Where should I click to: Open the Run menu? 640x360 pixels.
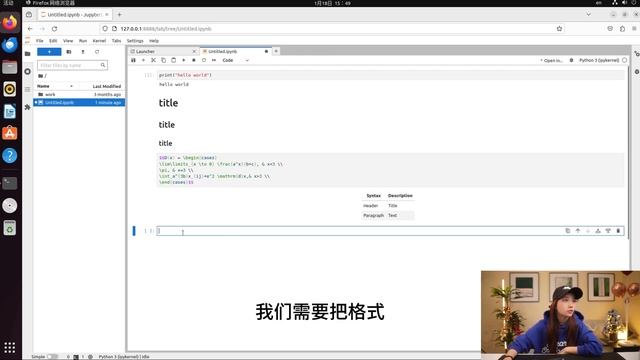(83, 41)
